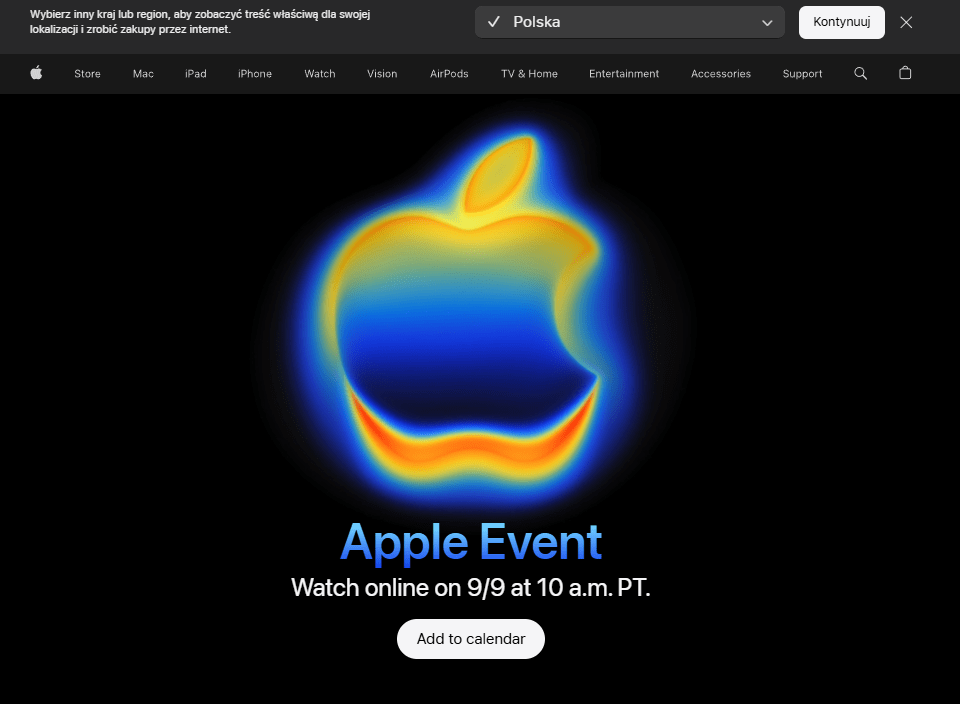The image size is (960, 704).
Task: Open the AirPods menu
Action: point(449,73)
